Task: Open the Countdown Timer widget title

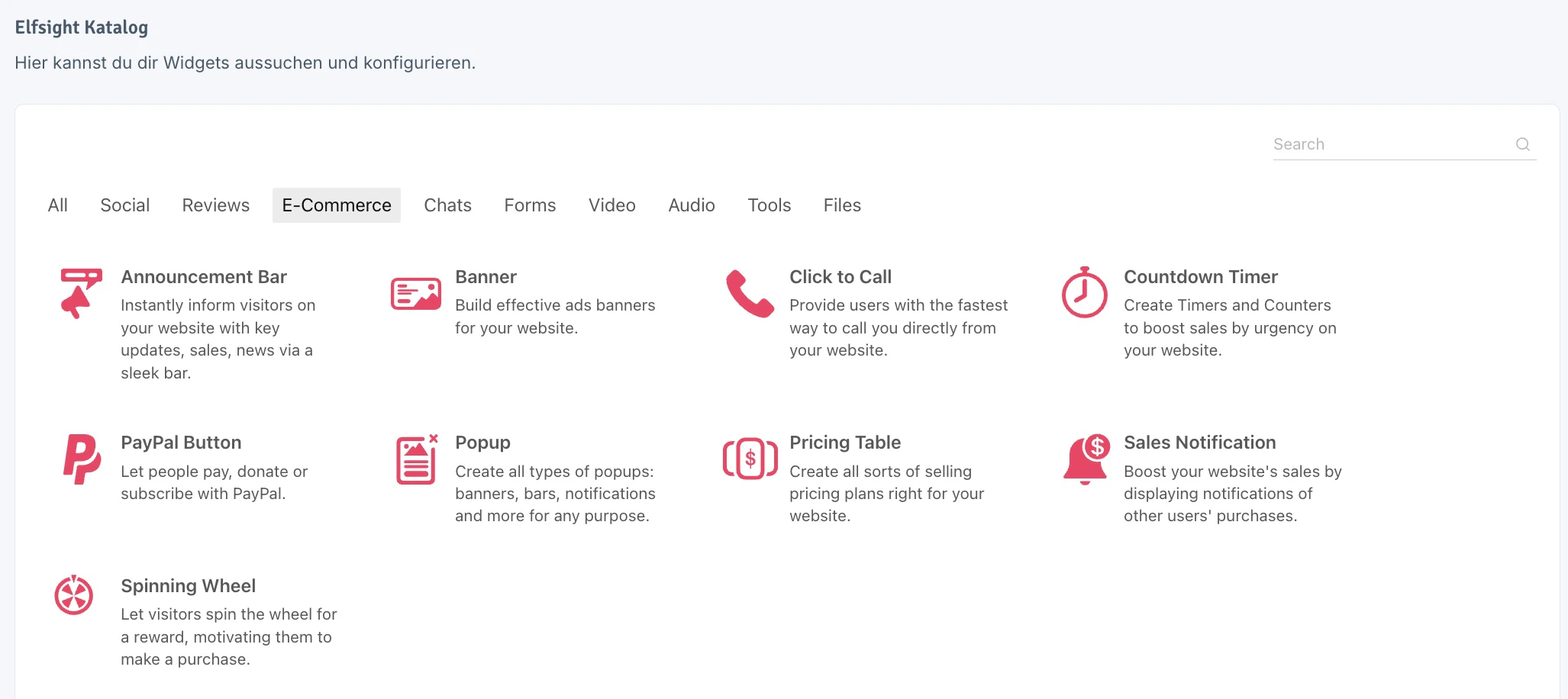Action: [x=1201, y=277]
